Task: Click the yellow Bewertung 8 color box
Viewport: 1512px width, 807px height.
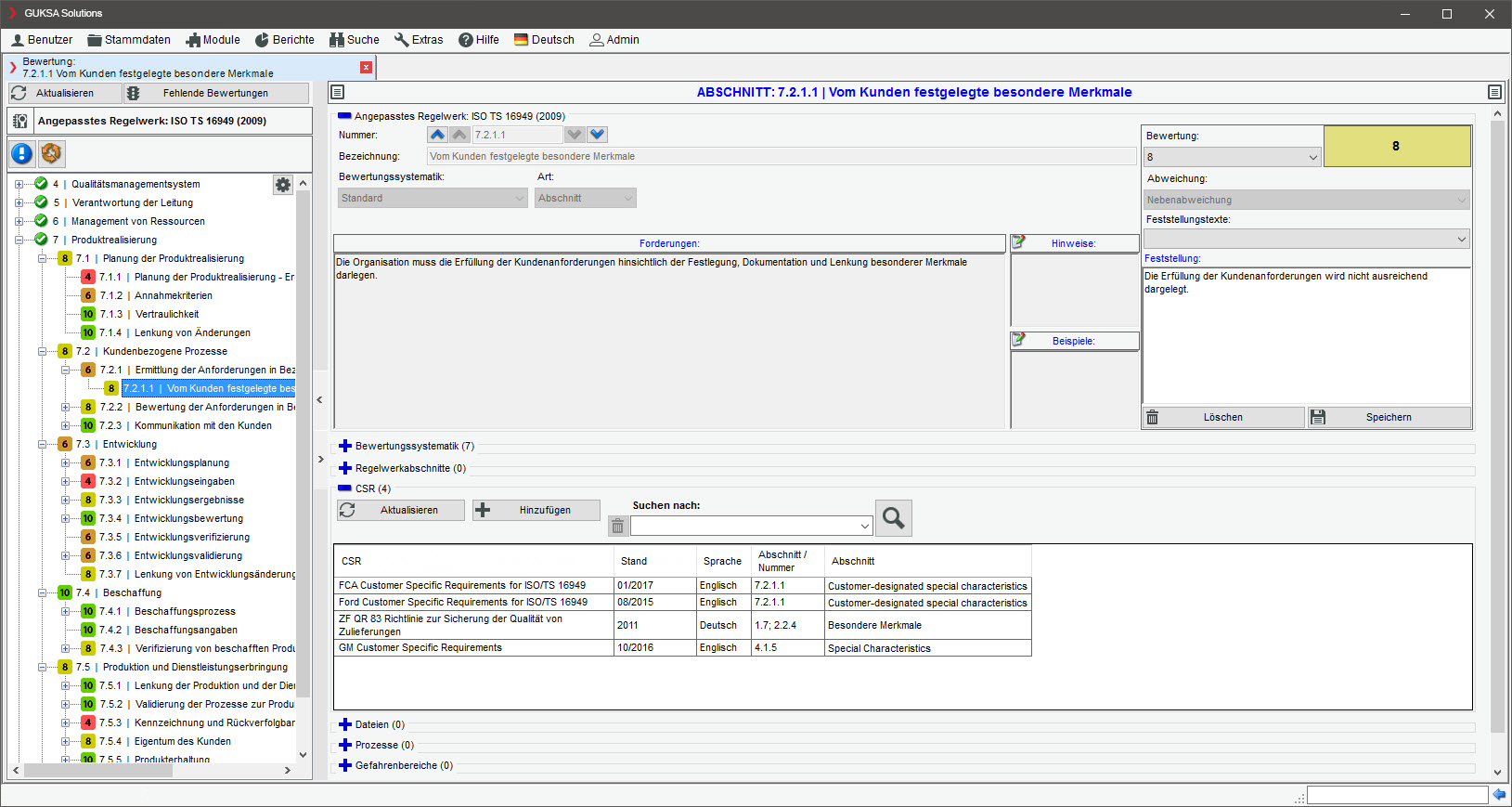Action: coord(1397,146)
